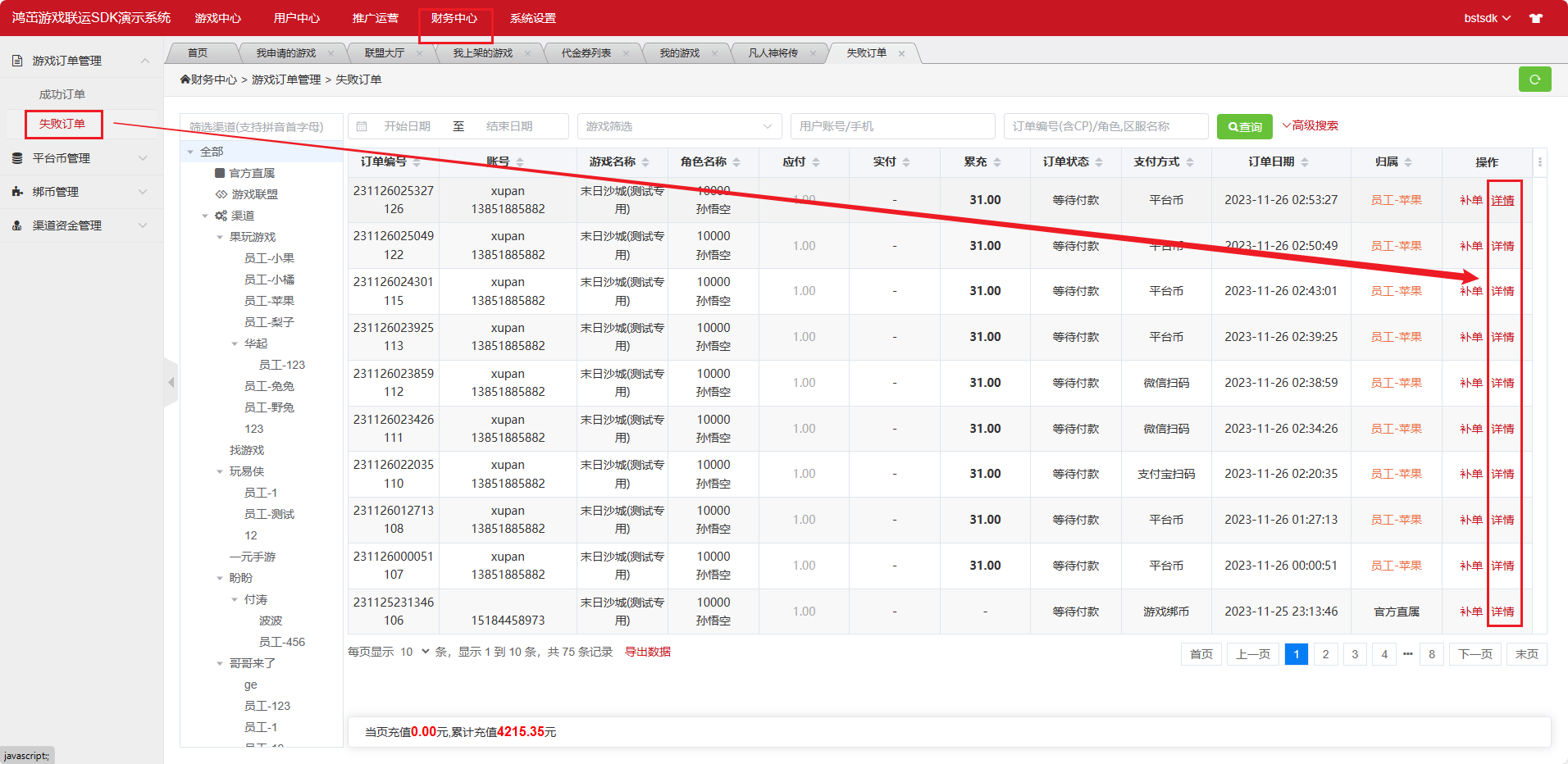Click the calendar icon in date filter
This screenshot has height=764, width=1568.
tap(362, 126)
